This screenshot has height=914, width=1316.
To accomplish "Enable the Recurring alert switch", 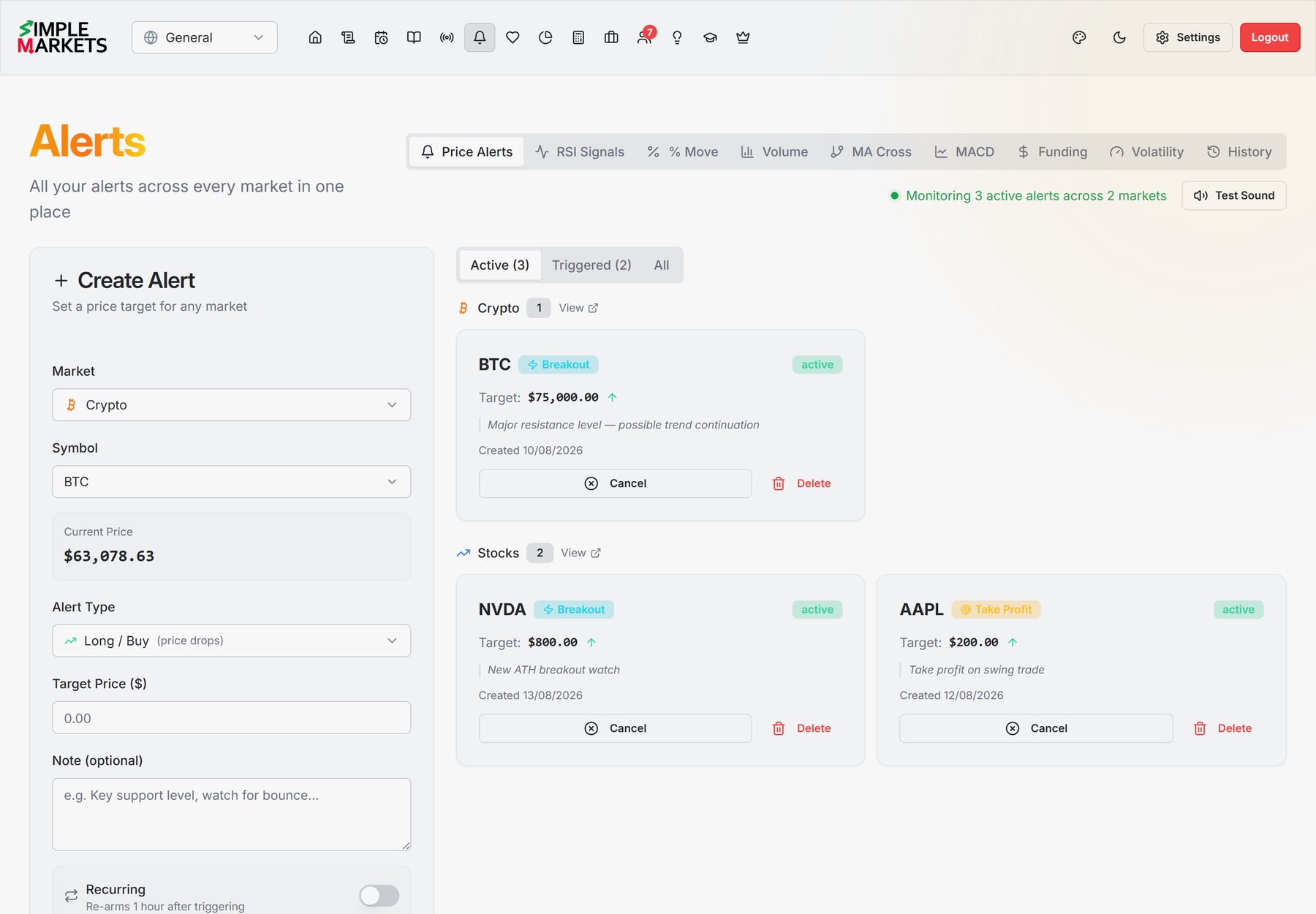I will pyautogui.click(x=379, y=896).
